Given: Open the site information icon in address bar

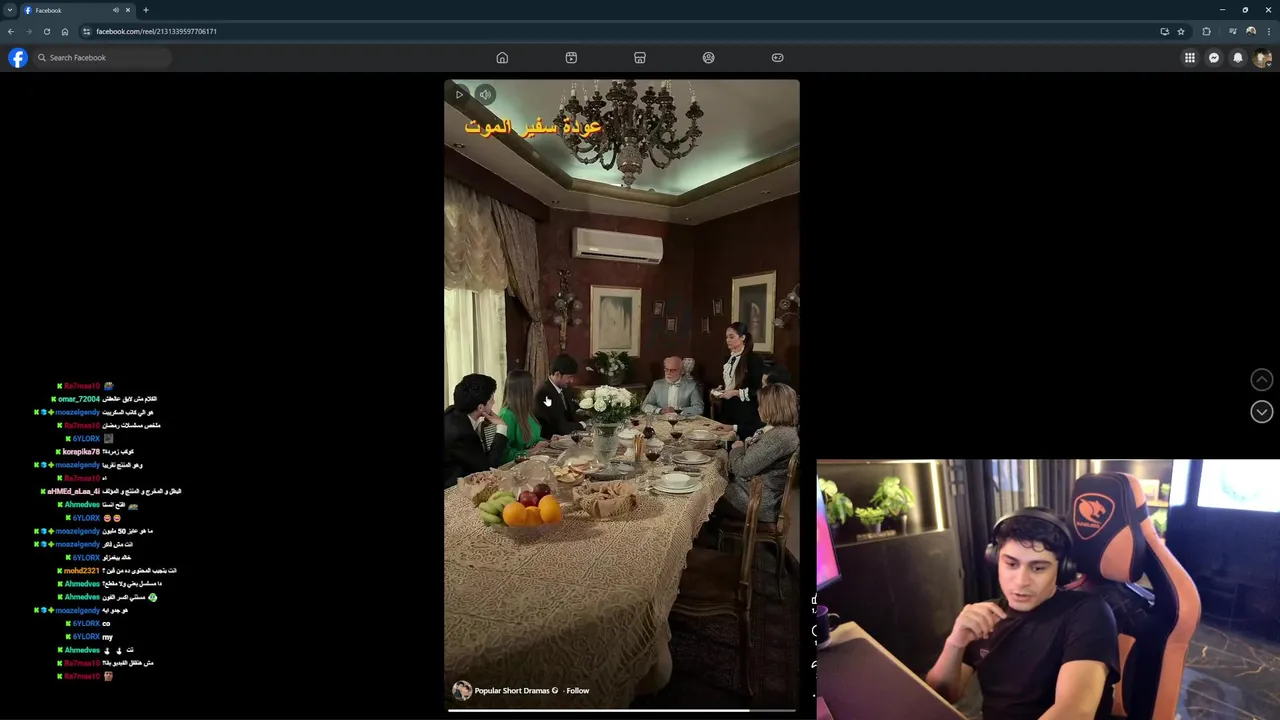Looking at the screenshot, I should pos(87,31).
